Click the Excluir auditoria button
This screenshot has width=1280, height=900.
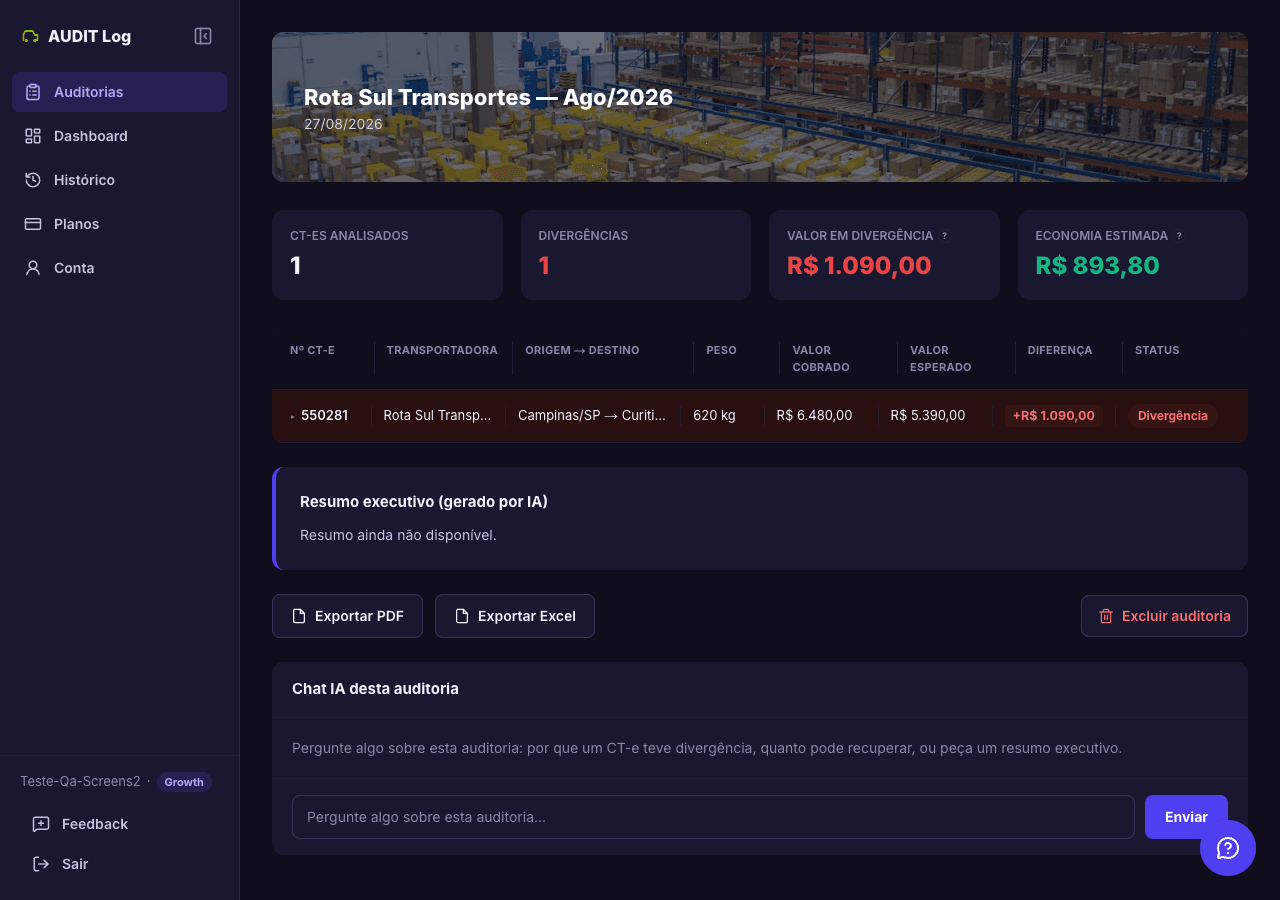coord(1164,616)
